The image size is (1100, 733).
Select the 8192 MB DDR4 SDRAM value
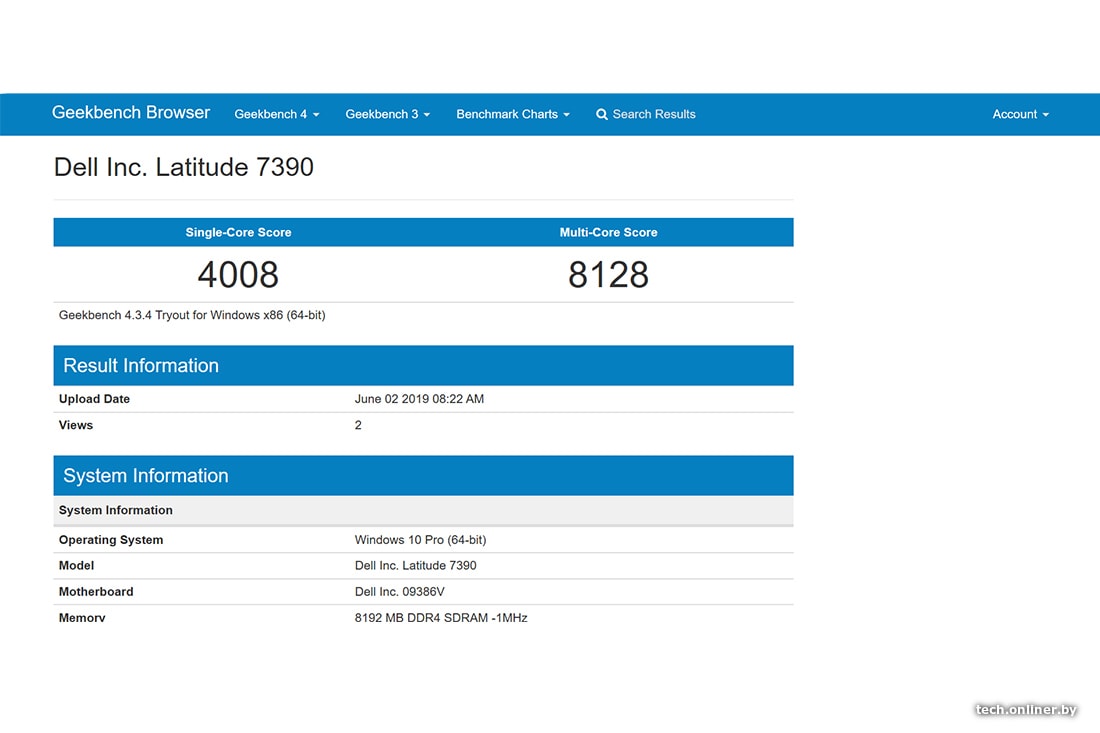441,617
